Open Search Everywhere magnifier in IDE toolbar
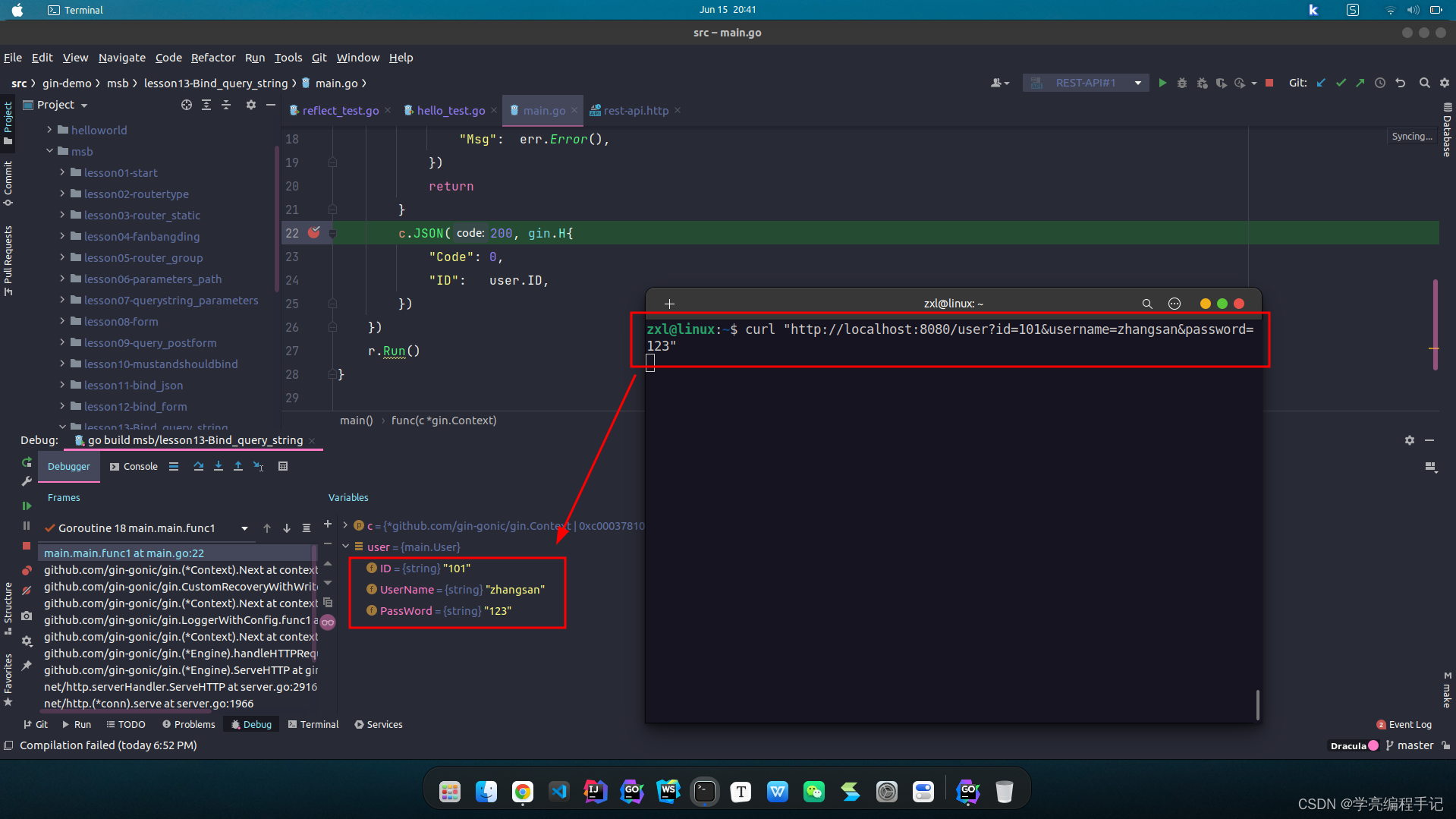1456x819 pixels. 1425,83
